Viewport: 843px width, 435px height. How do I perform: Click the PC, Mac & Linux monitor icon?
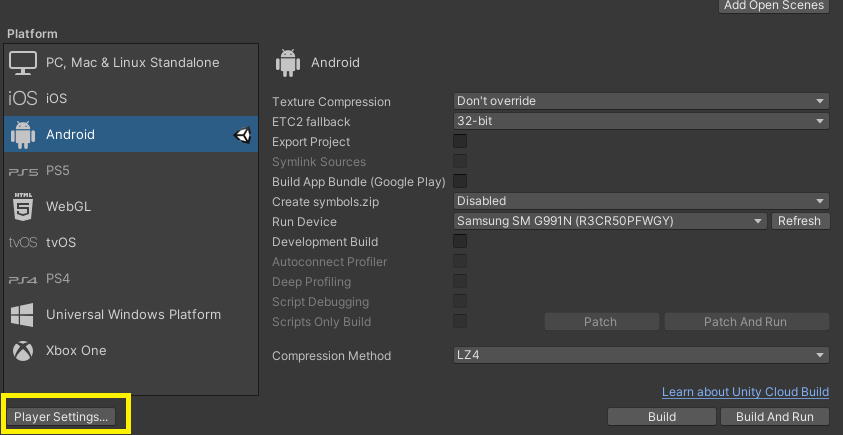(23, 62)
